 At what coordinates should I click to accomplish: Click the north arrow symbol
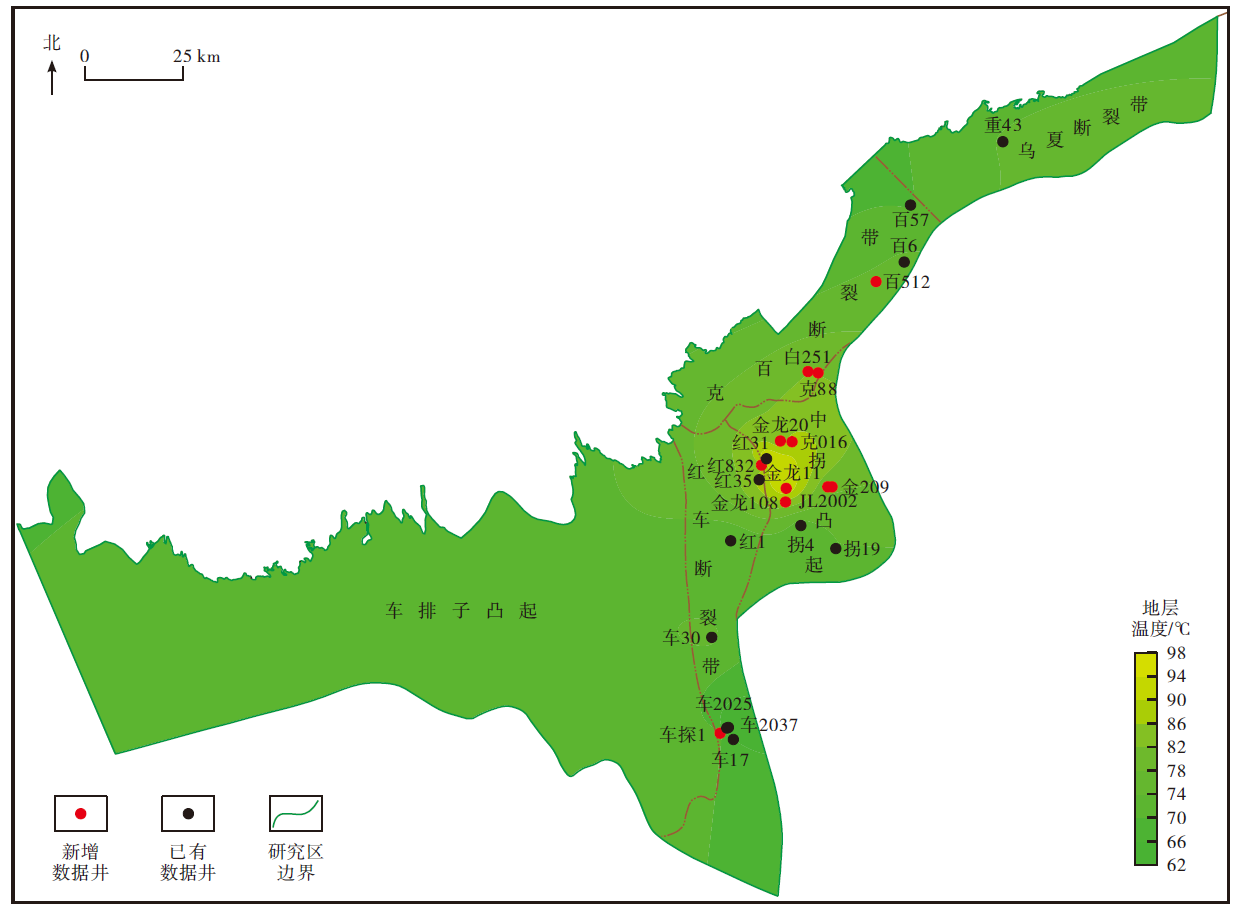(x=52, y=77)
